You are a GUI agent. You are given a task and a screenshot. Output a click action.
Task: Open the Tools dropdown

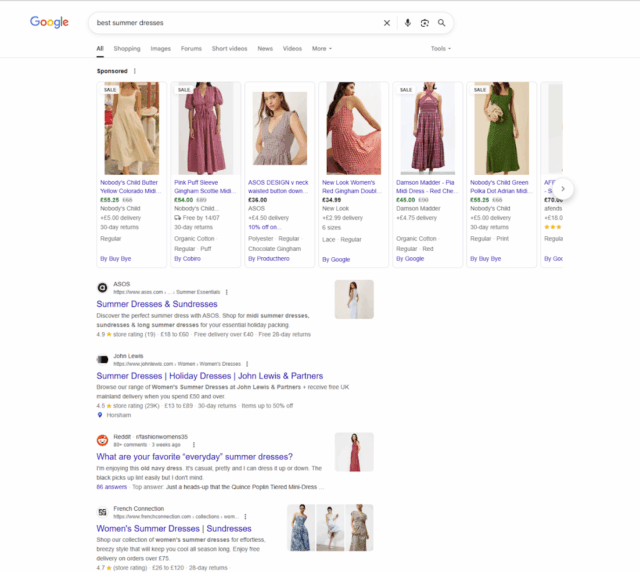point(441,49)
